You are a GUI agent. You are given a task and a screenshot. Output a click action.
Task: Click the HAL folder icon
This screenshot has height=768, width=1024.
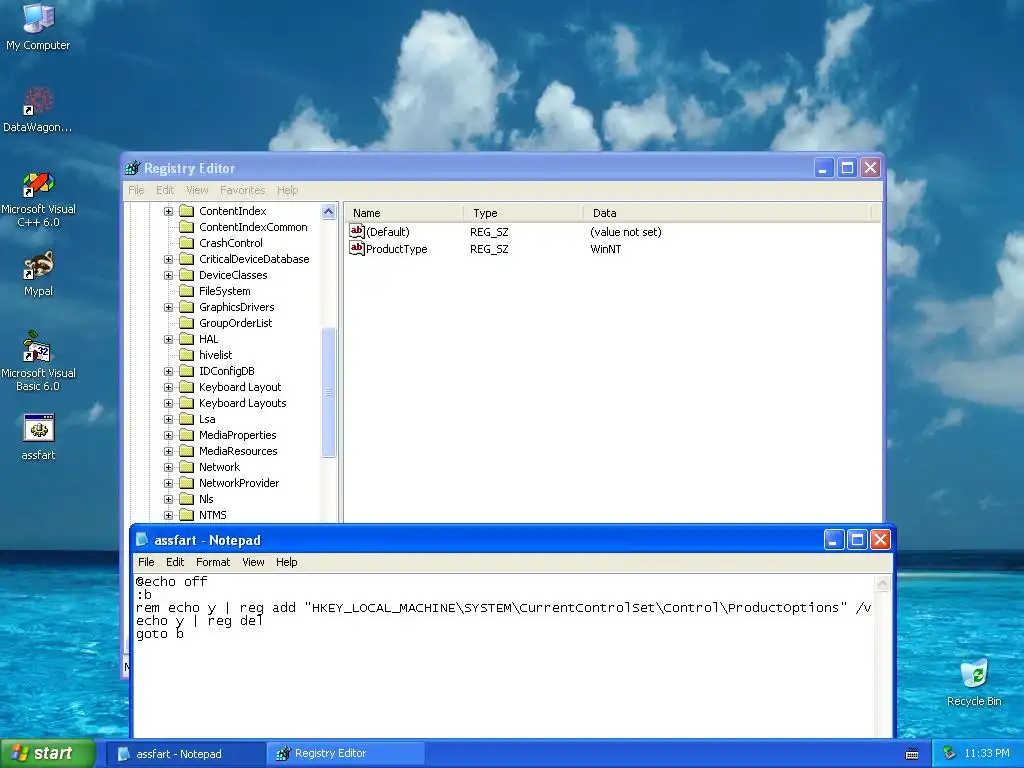coord(187,339)
